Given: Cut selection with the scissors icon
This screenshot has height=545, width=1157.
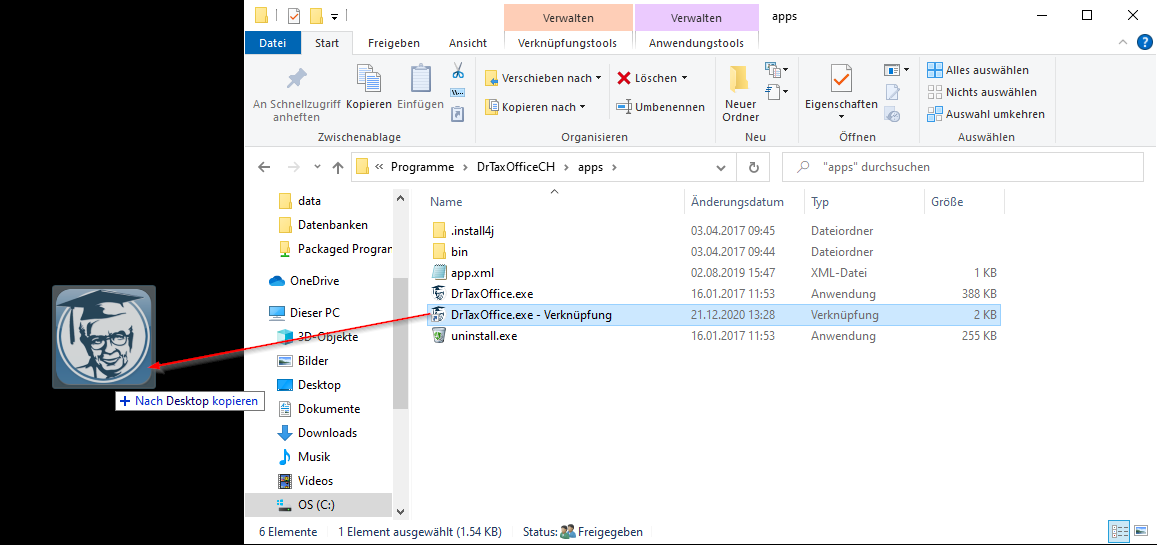Looking at the screenshot, I should [x=457, y=71].
